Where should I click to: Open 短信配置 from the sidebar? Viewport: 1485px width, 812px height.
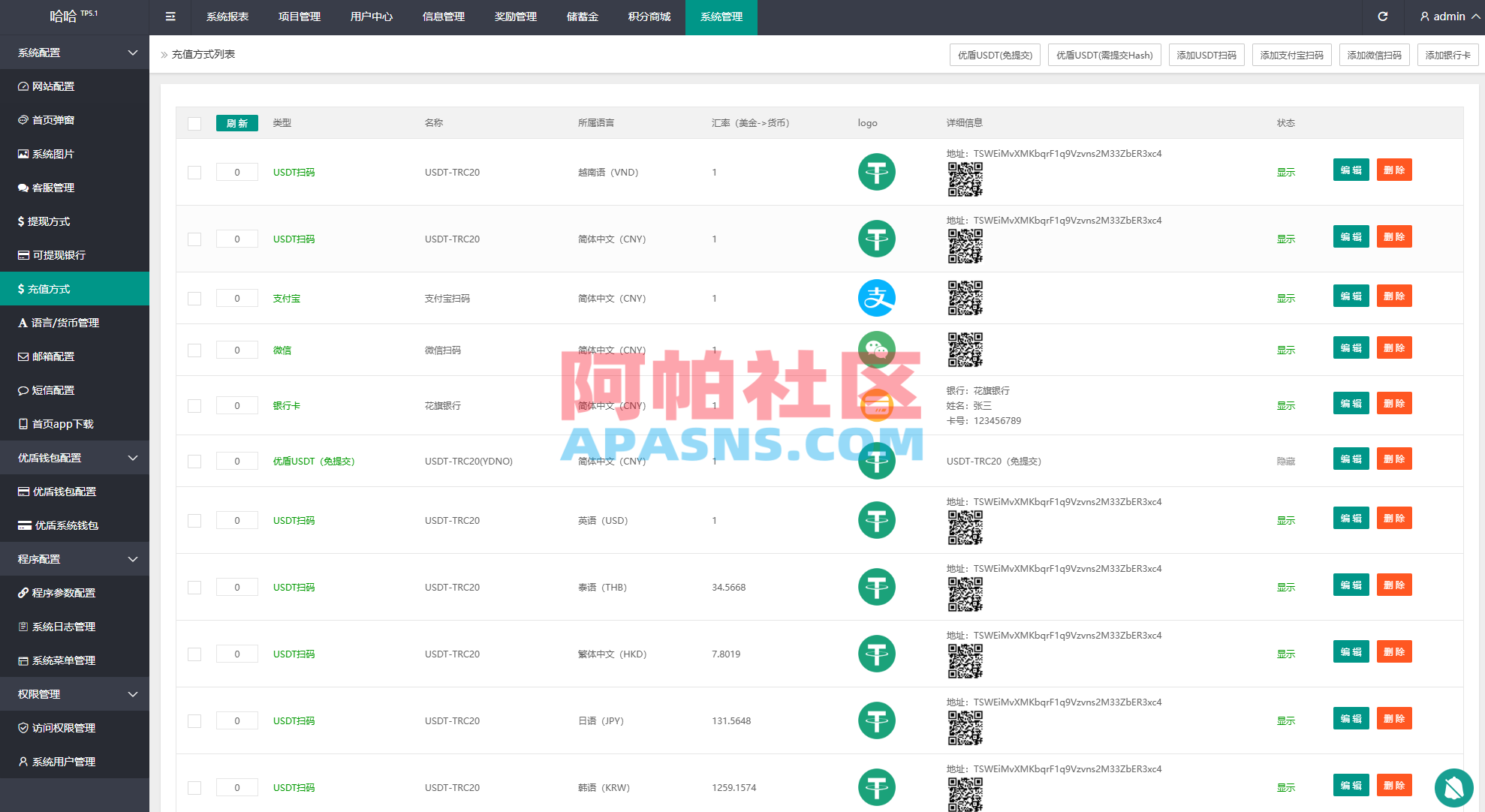tap(51, 390)
